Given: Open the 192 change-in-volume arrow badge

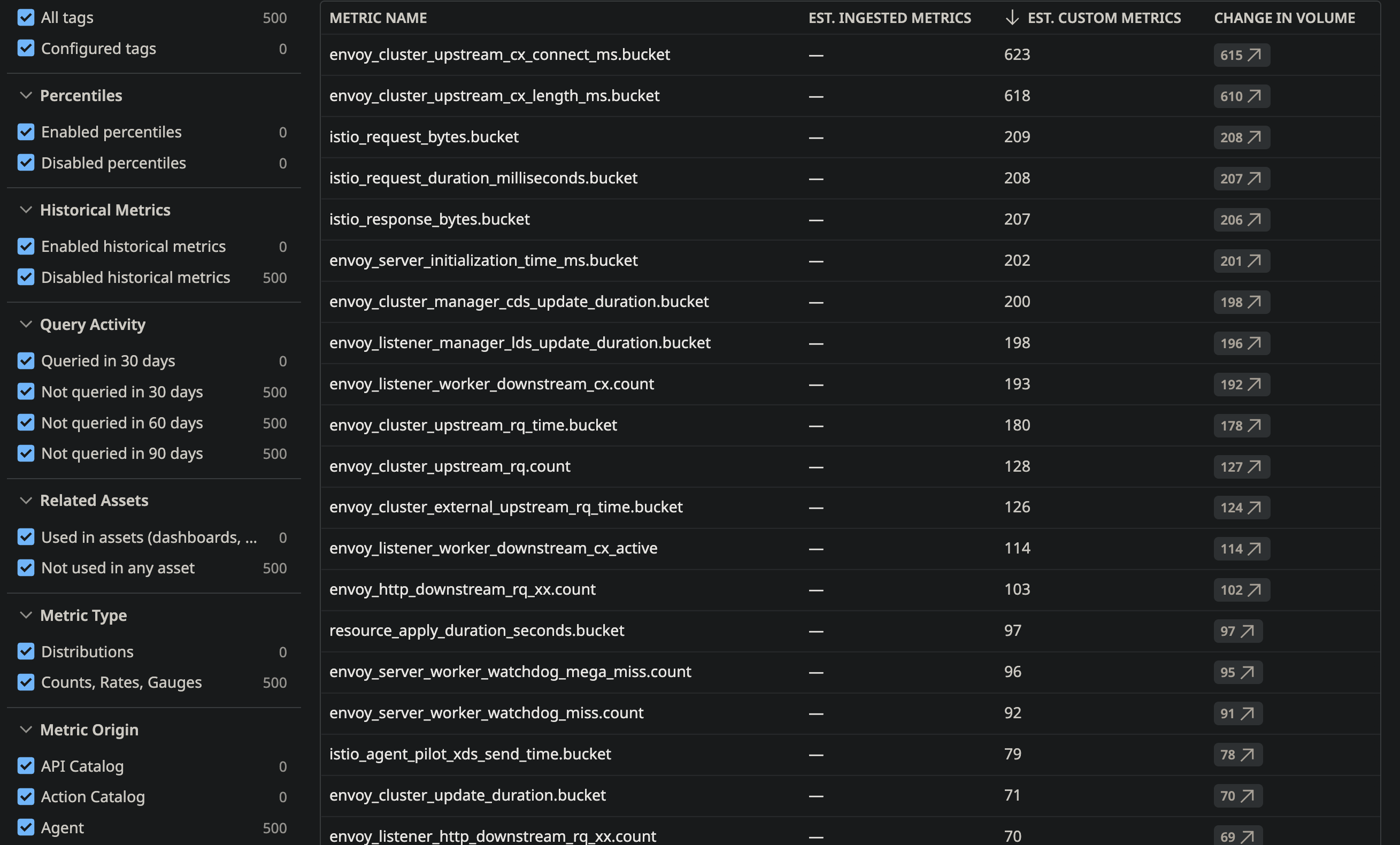Looking at the screenshot, I should tap(1242, 385).
